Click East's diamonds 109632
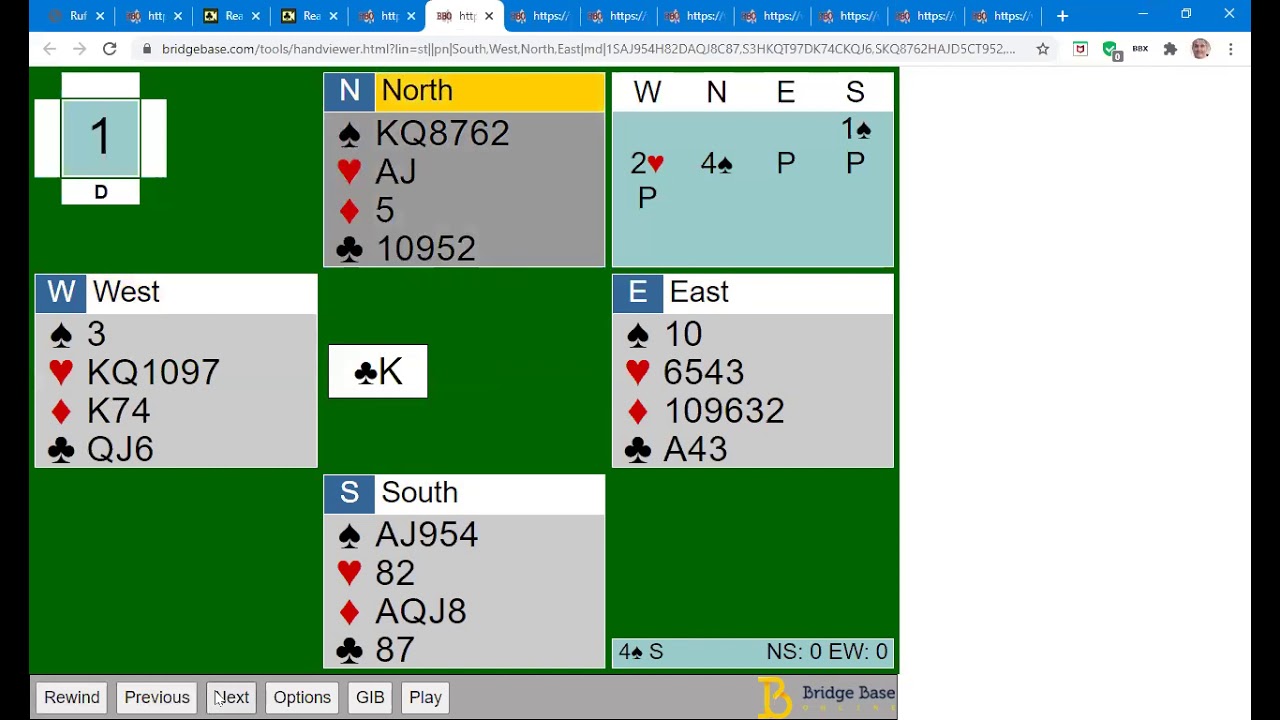This screenshot has height=720, width=1280. pos(724,411)
